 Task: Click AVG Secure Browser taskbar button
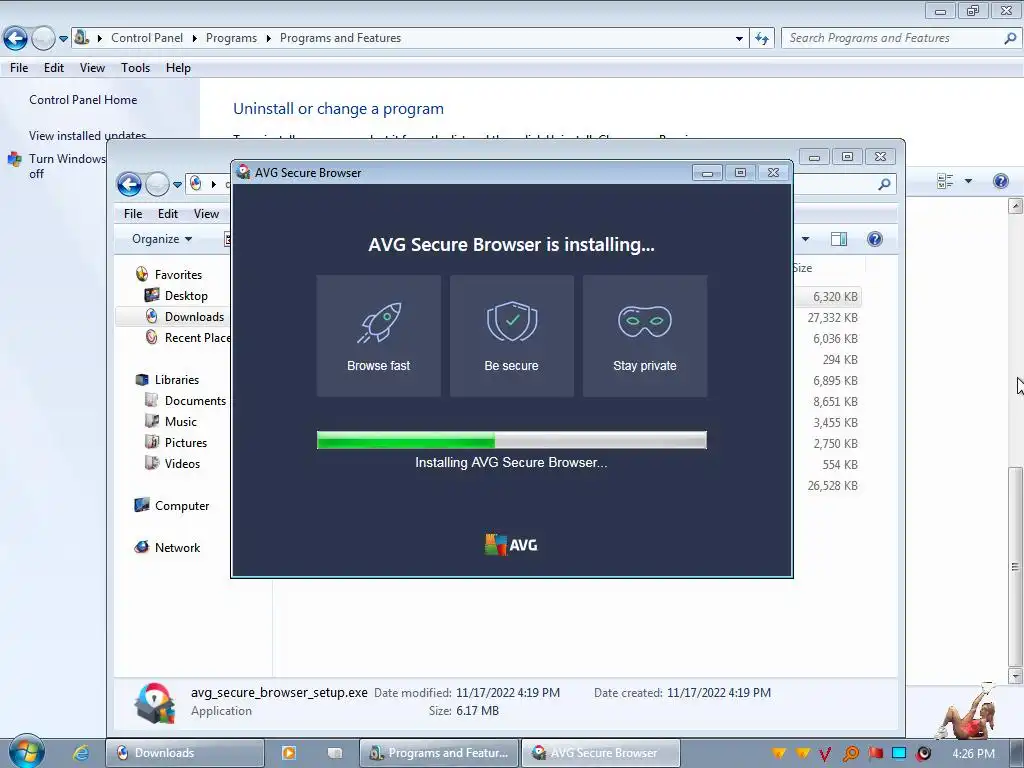[x=600, y=753]
